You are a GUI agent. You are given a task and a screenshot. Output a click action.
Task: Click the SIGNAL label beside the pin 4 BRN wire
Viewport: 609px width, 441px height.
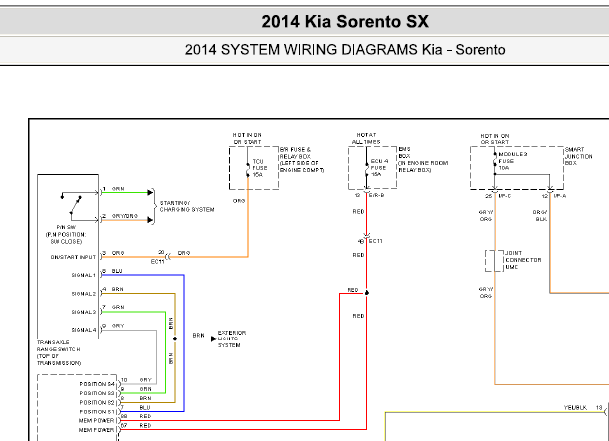84,294
